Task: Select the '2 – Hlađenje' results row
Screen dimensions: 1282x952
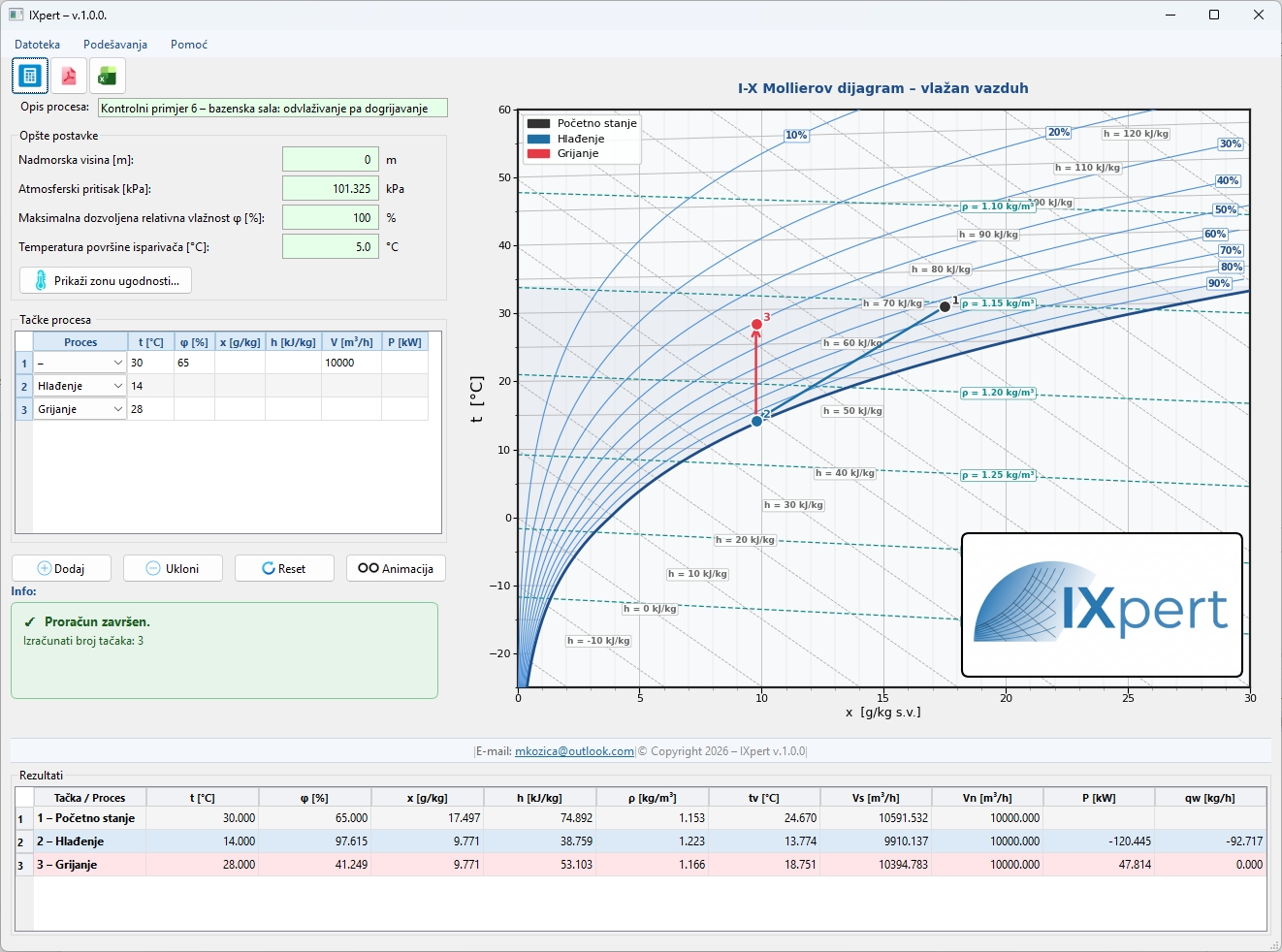Action: 641,841
